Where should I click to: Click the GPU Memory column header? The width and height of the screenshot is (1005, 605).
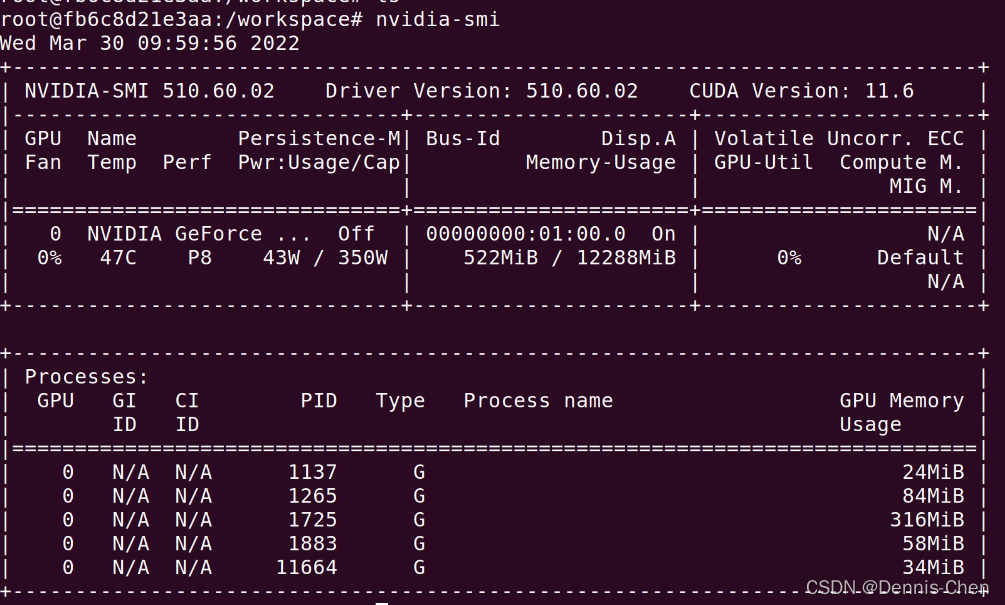[x=901, y=401]
